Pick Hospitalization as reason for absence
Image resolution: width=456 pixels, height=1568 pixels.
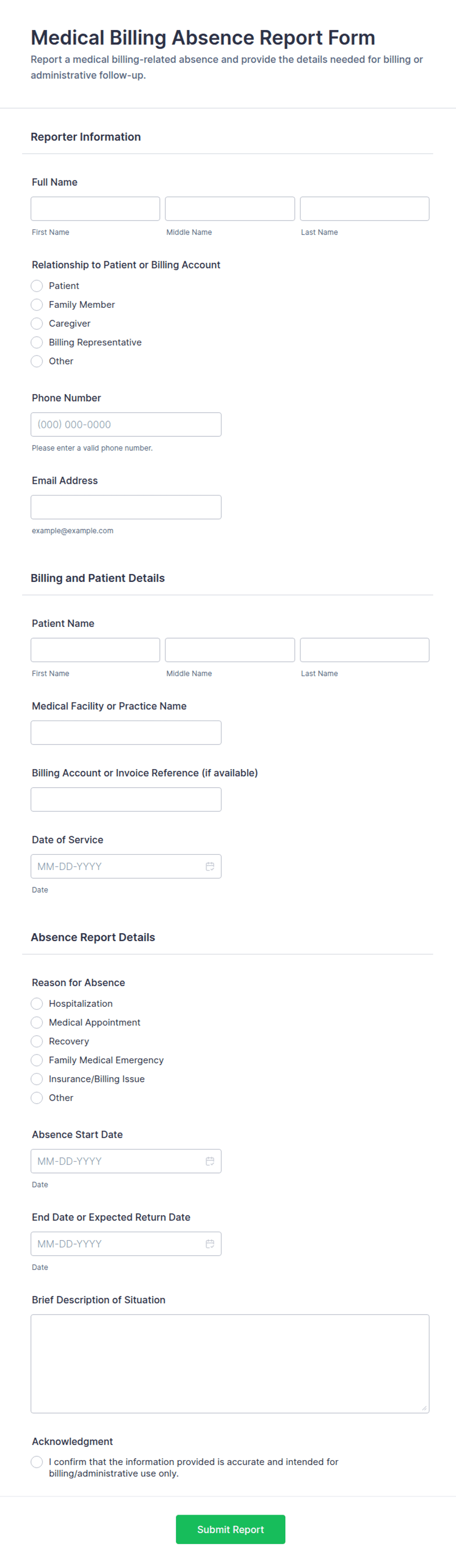[x=37, y=1004]
